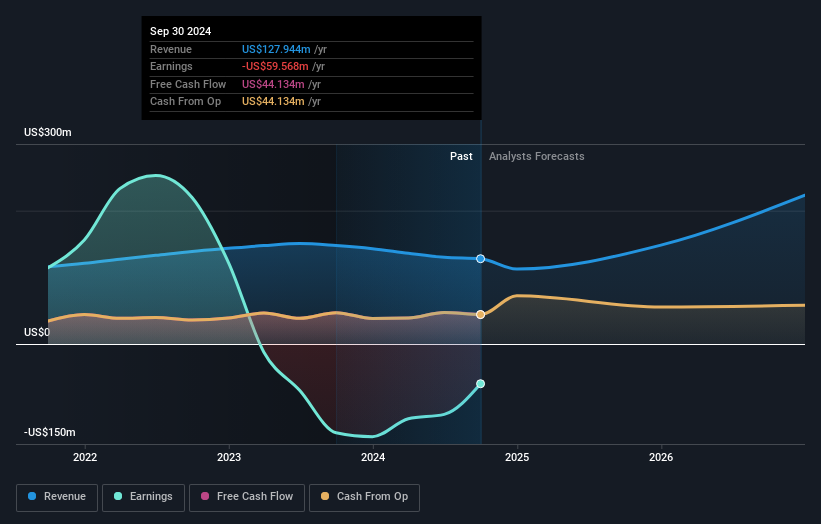Click the pink Free Cash Flow legend dot
821x524 pixels.
click(205, 496)
